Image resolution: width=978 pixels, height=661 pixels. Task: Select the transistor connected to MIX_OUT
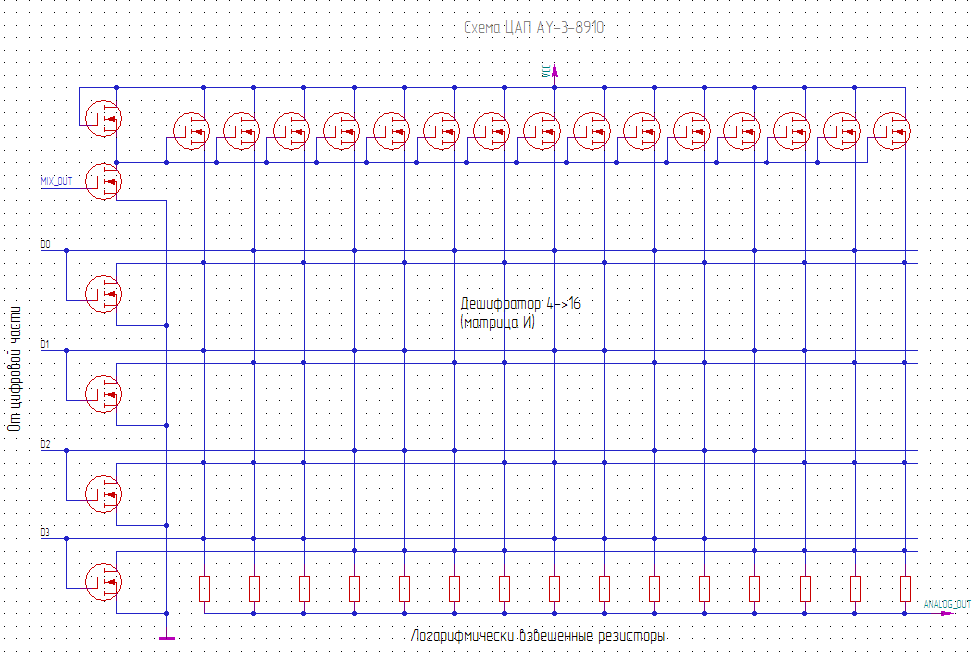(x=104, y=181)
